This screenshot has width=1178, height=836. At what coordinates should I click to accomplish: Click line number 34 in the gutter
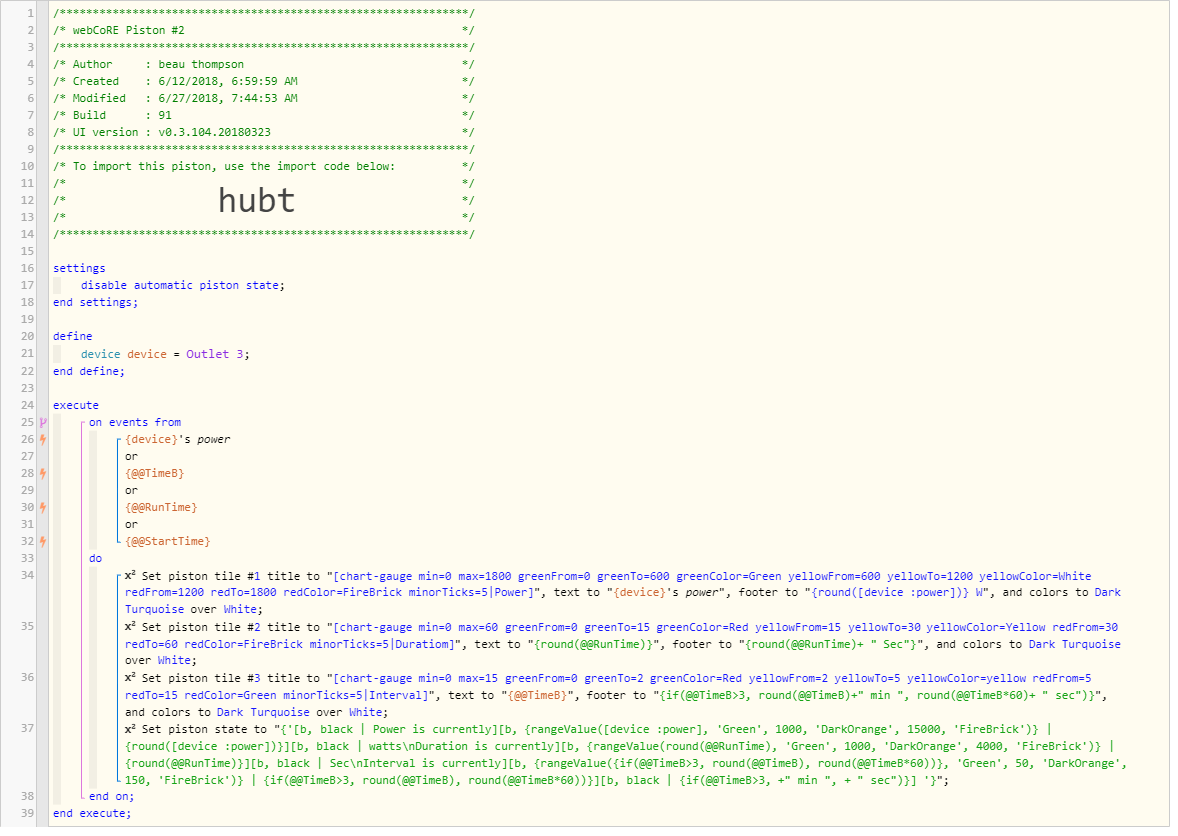click(27, 576)
